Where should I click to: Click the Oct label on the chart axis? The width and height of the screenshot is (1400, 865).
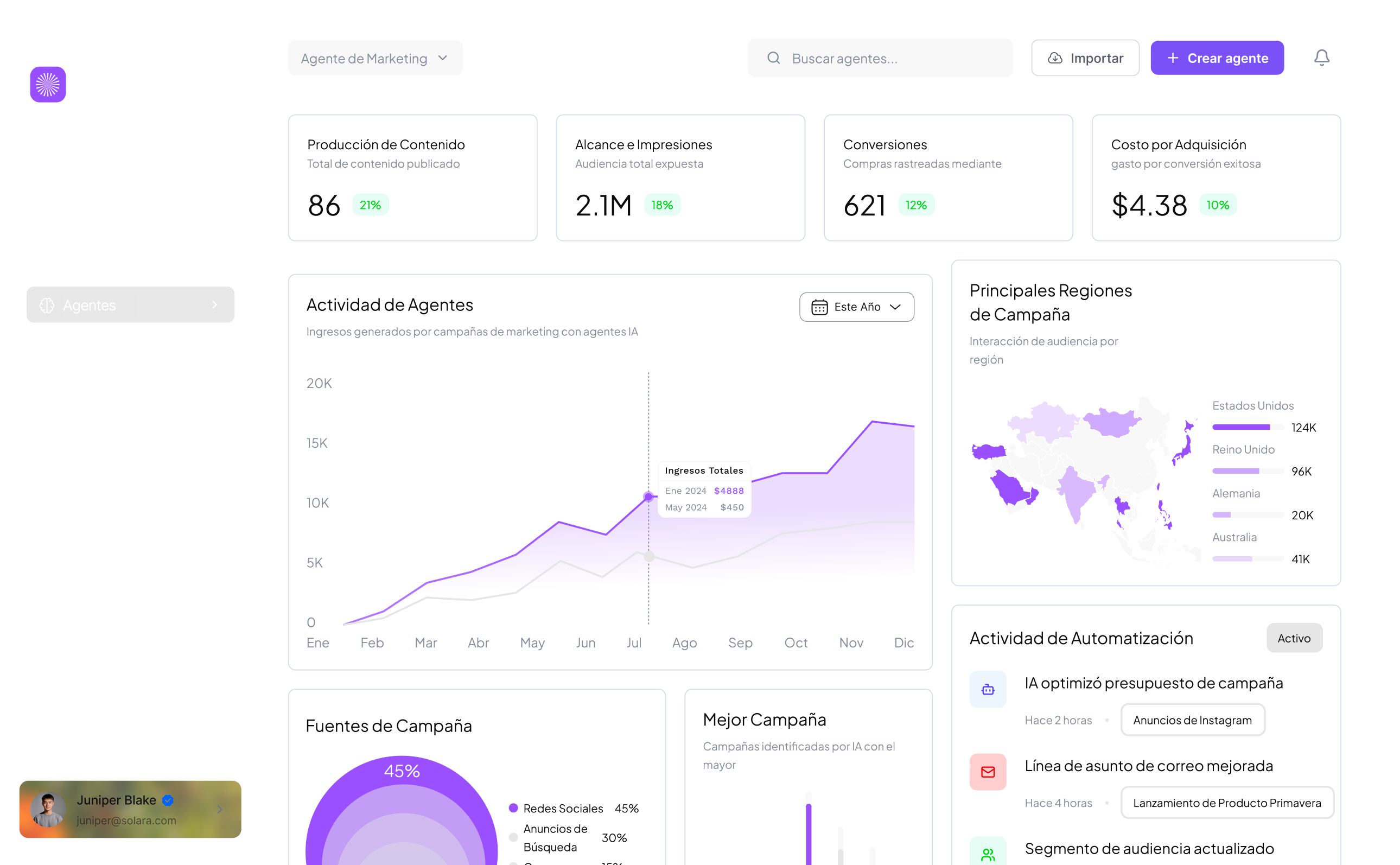[x=796, y=643]
